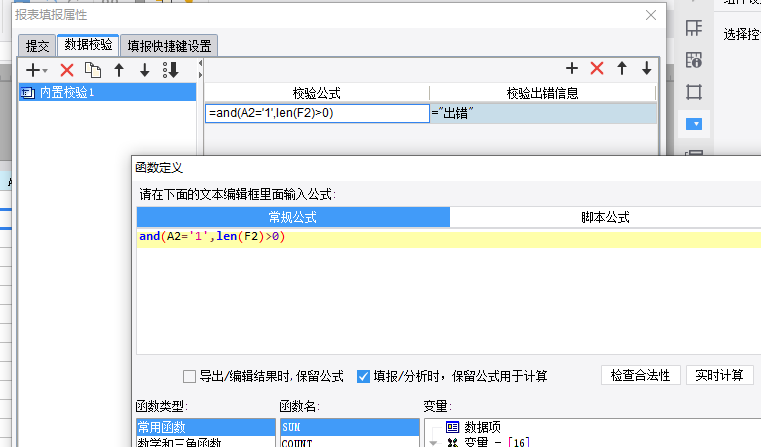Image resolution: width=761 pixels, height=447 pixels.
Task: Move the validation item down in the list
Action: pos(145,70)
